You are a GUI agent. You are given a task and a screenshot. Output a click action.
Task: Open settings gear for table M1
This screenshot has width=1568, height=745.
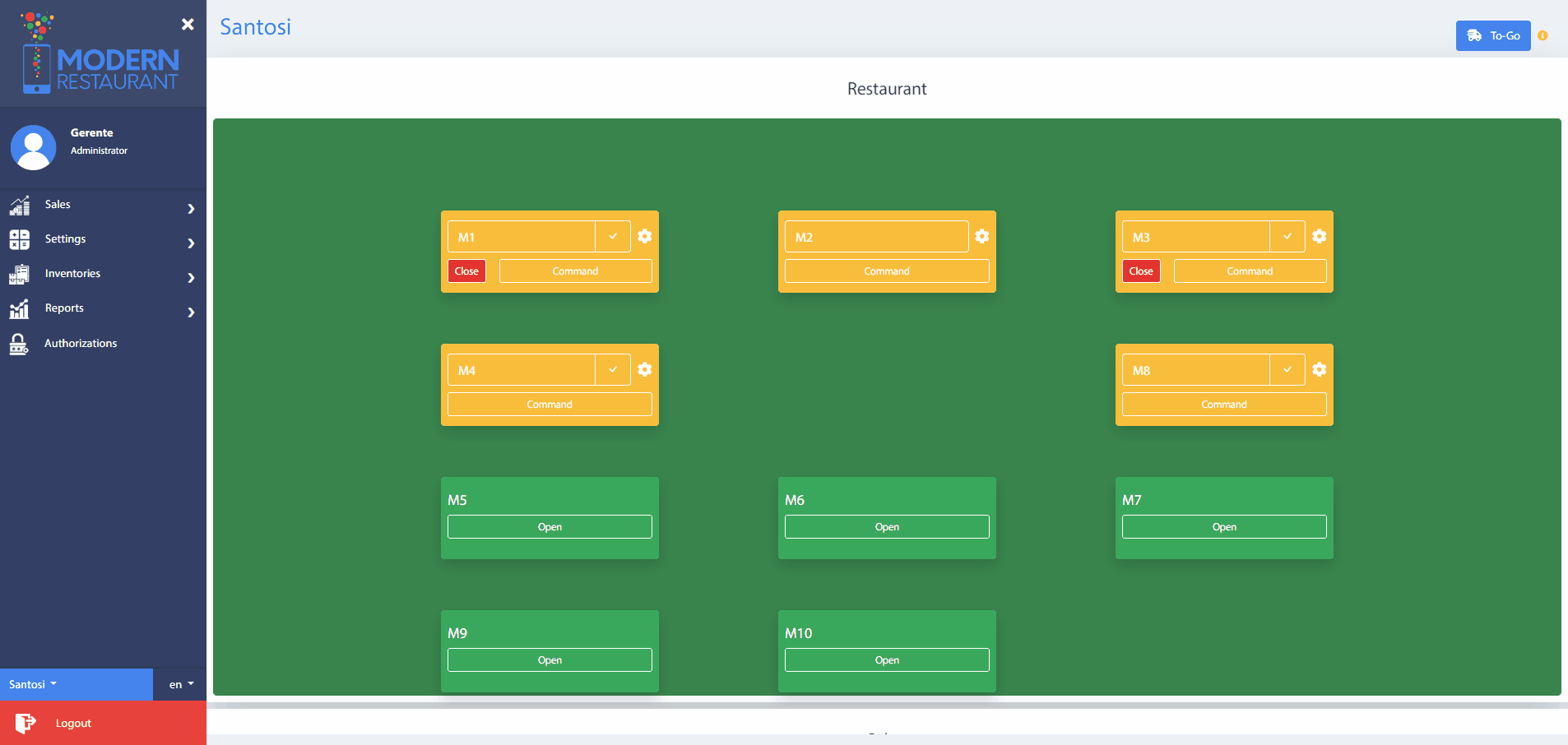[645, 236]
